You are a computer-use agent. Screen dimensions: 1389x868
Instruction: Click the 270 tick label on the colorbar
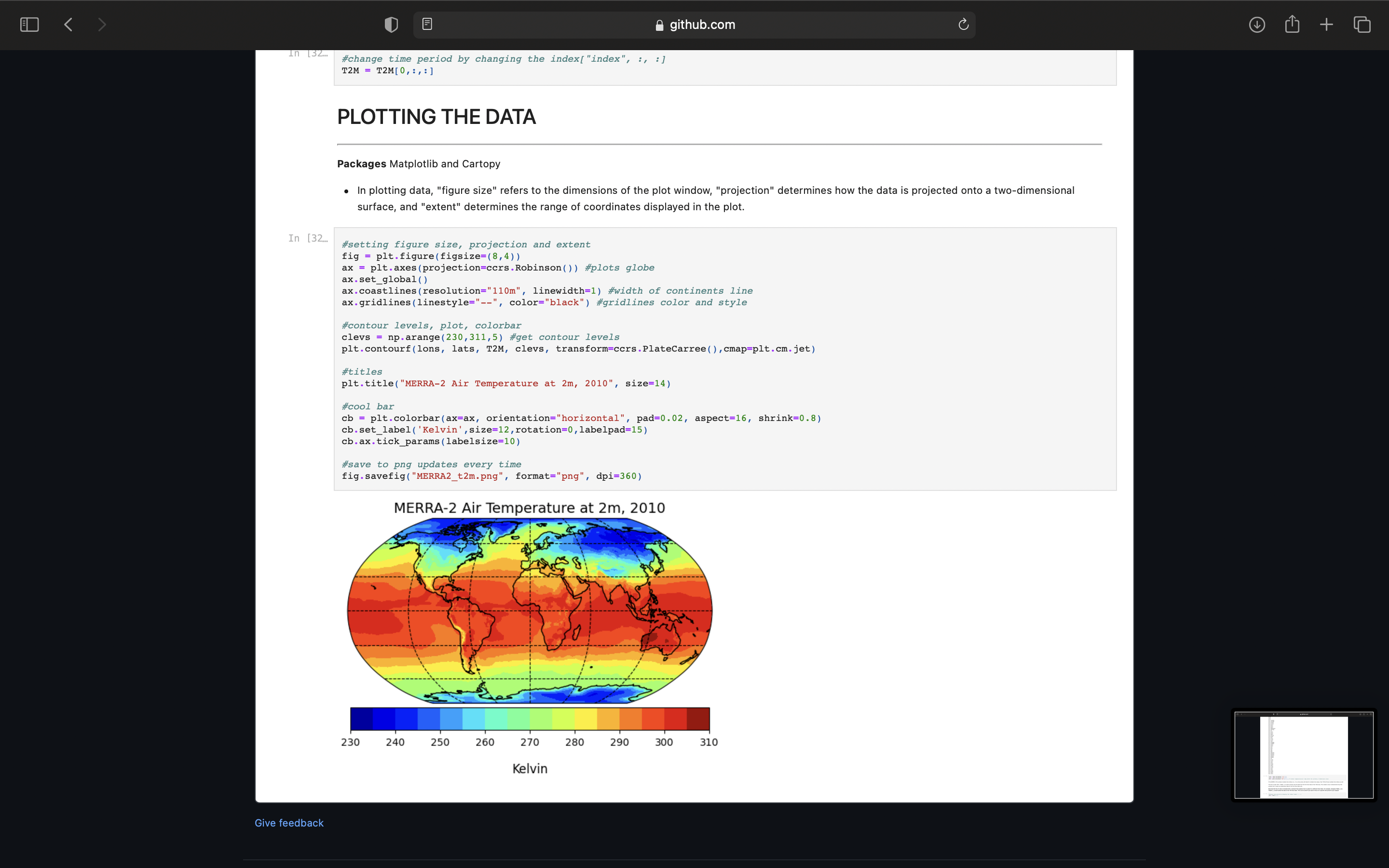point(529,742)
